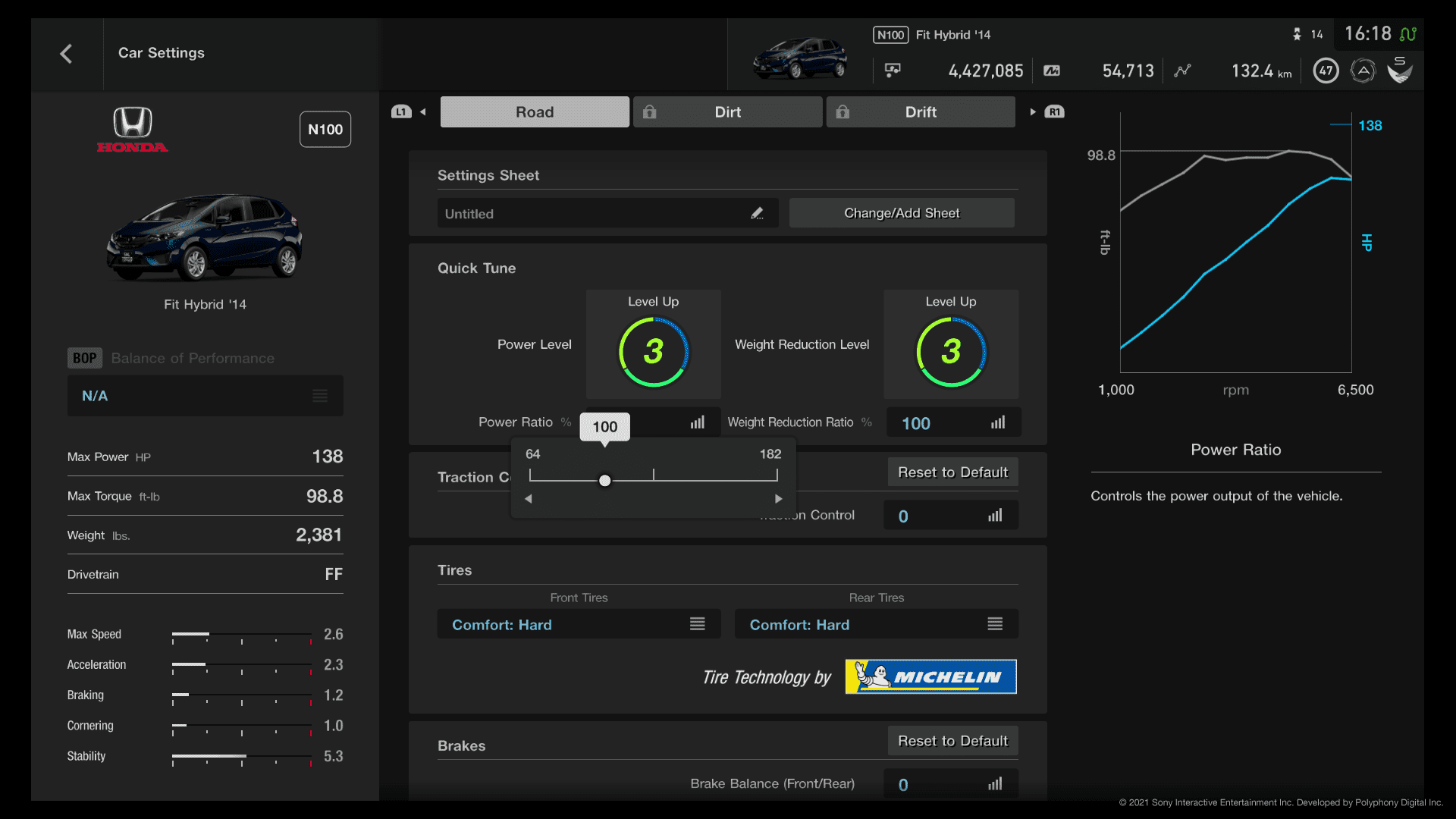Select the Drift tab
Screen dimensions: 1456x819
coord(921,112)
